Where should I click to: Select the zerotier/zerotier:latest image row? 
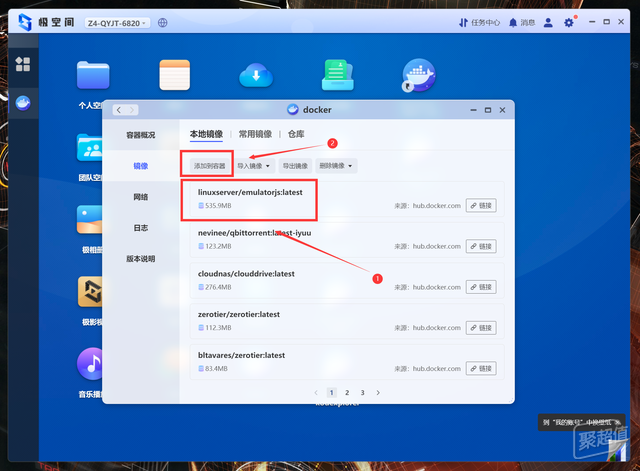pos(347,321)
